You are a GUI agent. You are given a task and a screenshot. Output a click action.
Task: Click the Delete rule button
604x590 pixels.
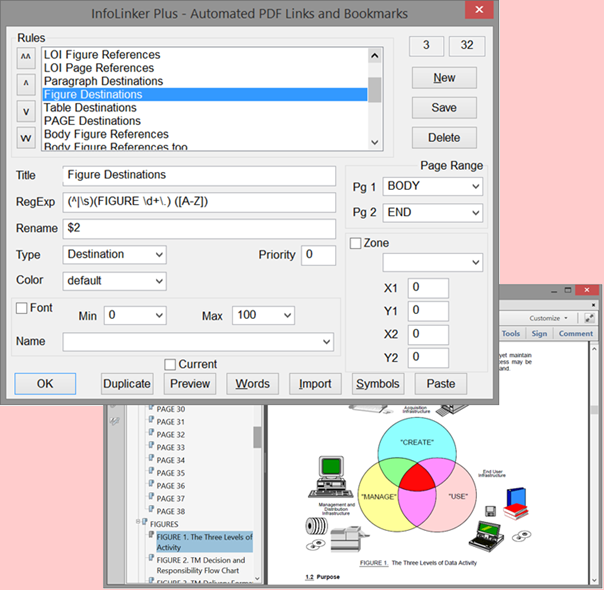(444, 138)
